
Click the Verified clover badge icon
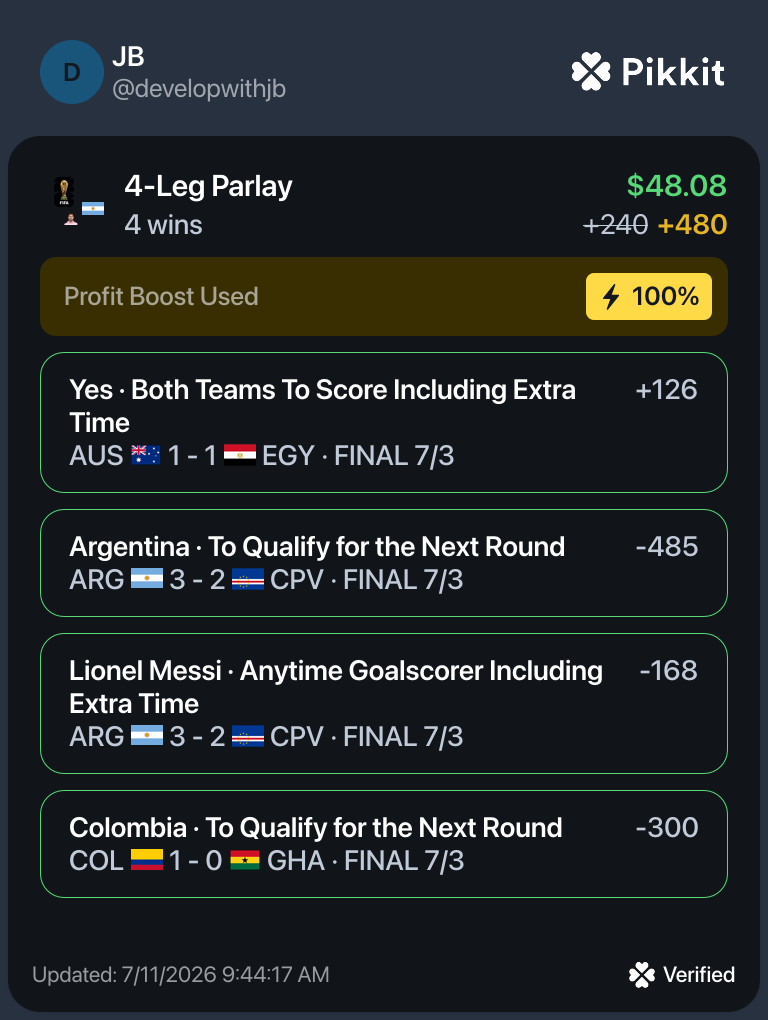point(642,974)
